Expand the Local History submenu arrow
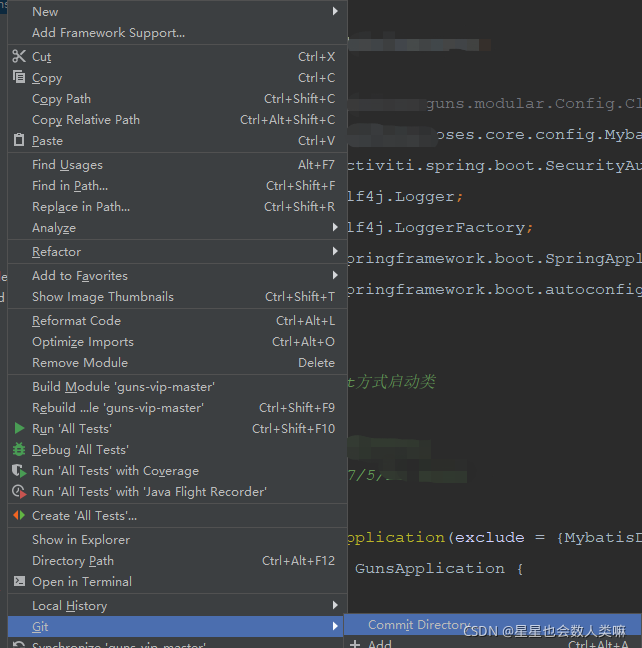This screenshot has width=642, height=648. pyautogui.click(x=335, y=605)
